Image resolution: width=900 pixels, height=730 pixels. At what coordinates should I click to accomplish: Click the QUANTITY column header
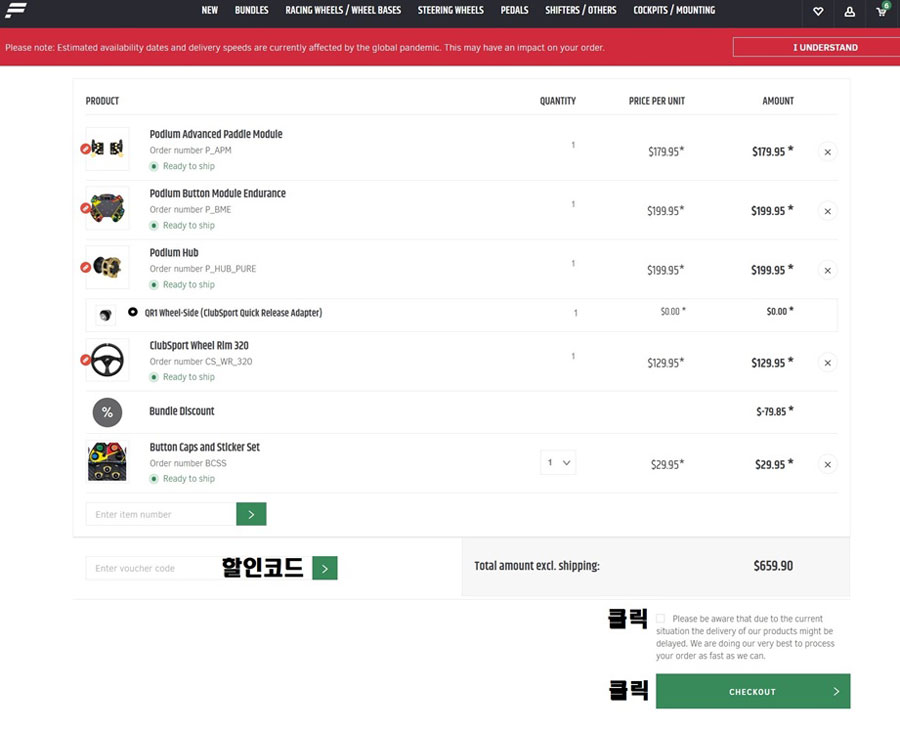click(x=557, y=101)
